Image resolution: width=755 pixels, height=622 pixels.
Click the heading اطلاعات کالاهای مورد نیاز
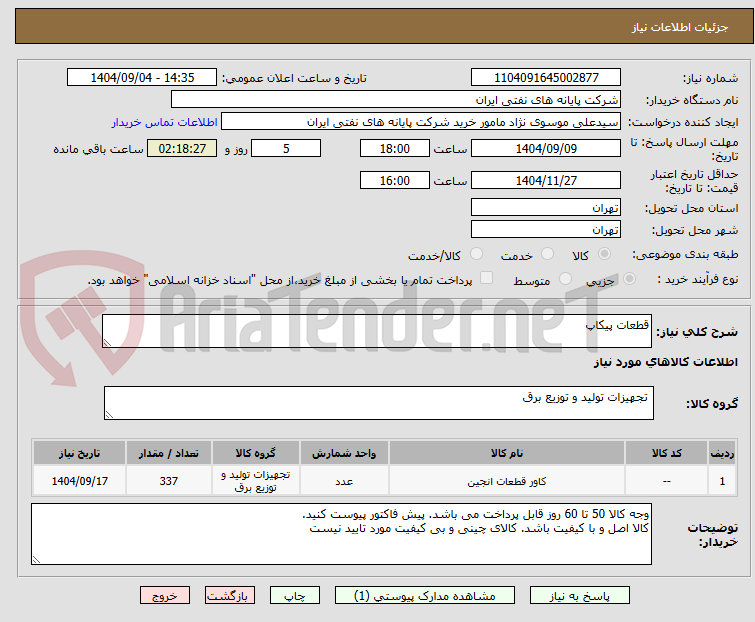point(665,362)
